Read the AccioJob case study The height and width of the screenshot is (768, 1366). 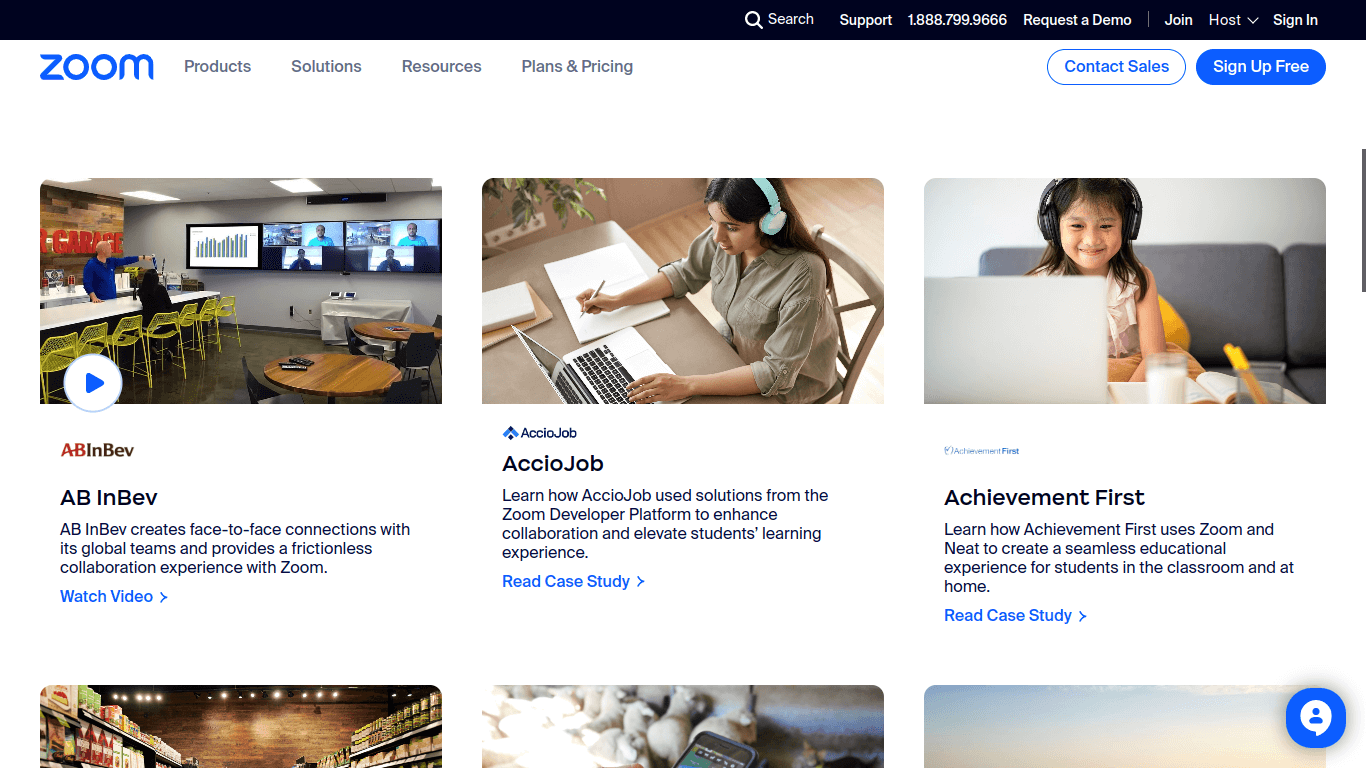pyautogui.click(x=573, y=582)
